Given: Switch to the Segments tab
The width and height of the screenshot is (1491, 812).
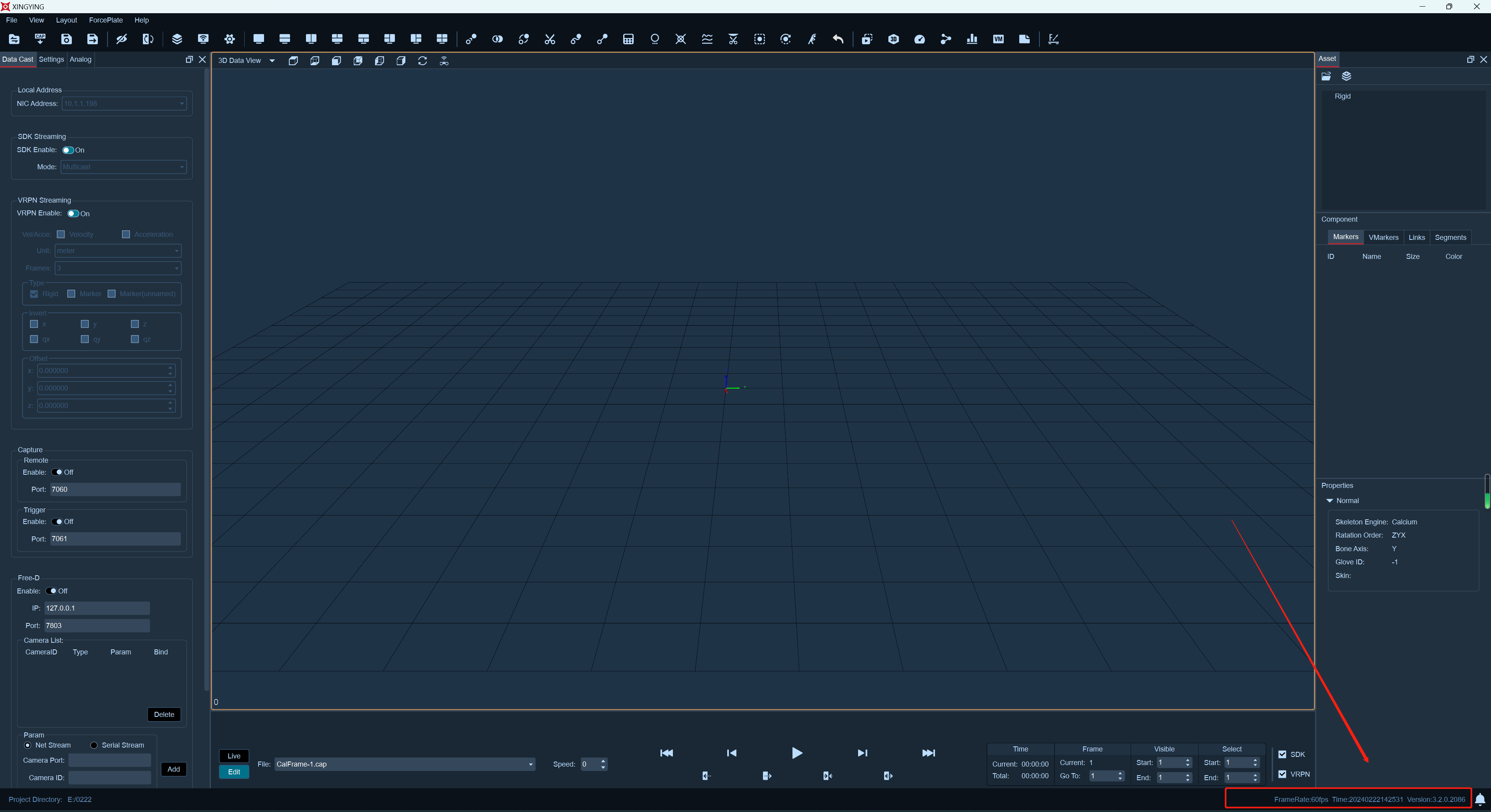Looking at the screenshot, I should (x=1450, y=237).
